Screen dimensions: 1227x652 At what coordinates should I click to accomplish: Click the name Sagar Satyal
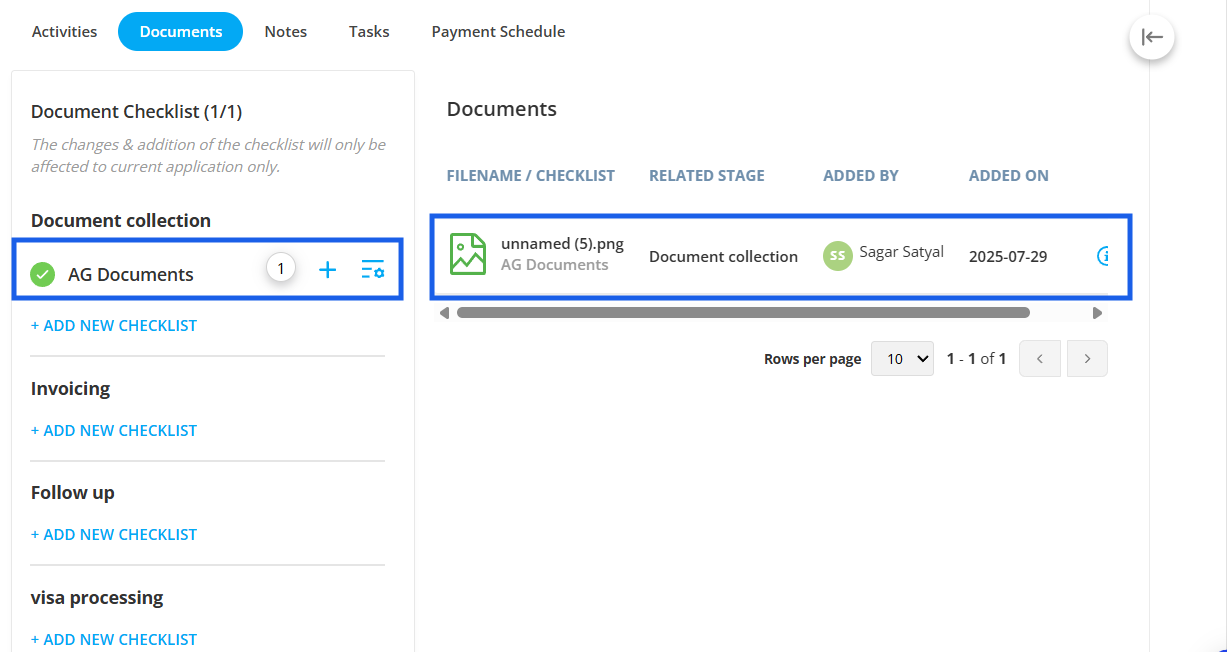pyautogui.click(x=902, y=252)
